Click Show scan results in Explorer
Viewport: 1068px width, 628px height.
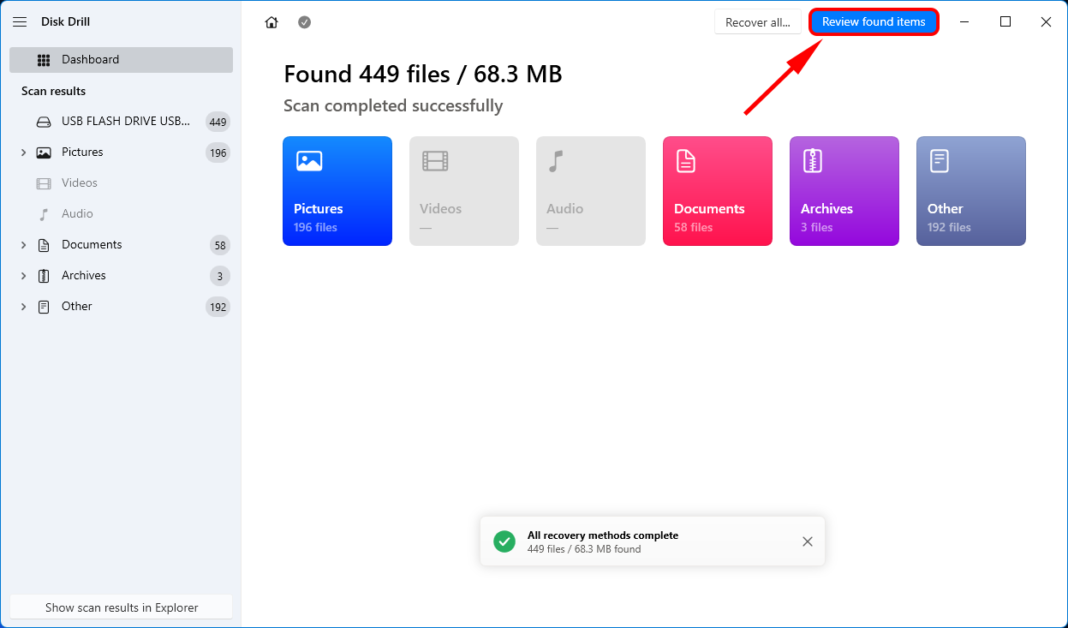coord(121,607)
